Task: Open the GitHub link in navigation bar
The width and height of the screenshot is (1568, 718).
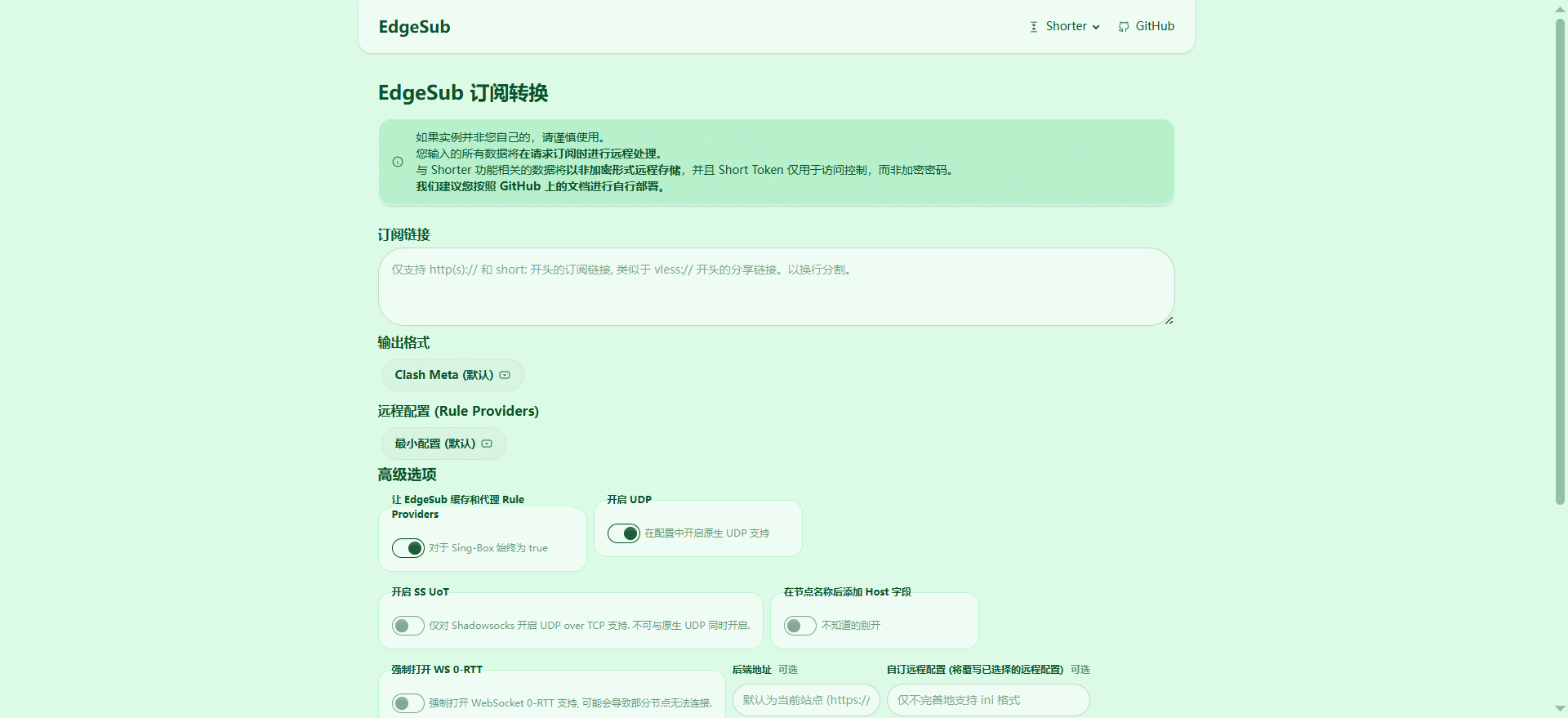Action: click(1154, 26)
